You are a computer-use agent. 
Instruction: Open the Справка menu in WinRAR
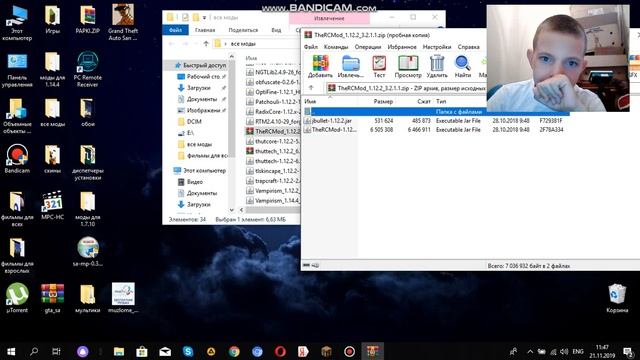click(468, 47)
